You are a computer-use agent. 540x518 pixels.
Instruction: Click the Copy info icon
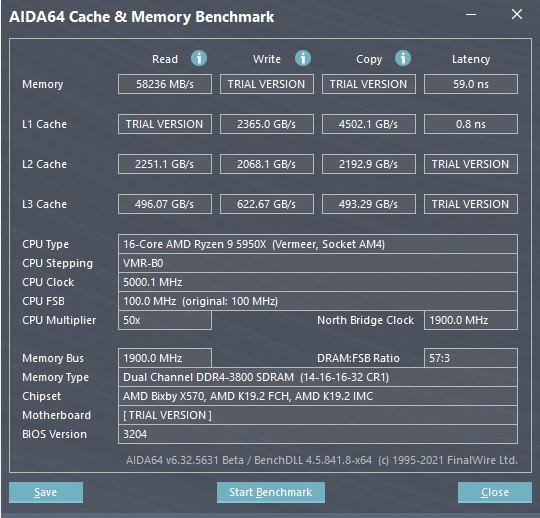403,58
